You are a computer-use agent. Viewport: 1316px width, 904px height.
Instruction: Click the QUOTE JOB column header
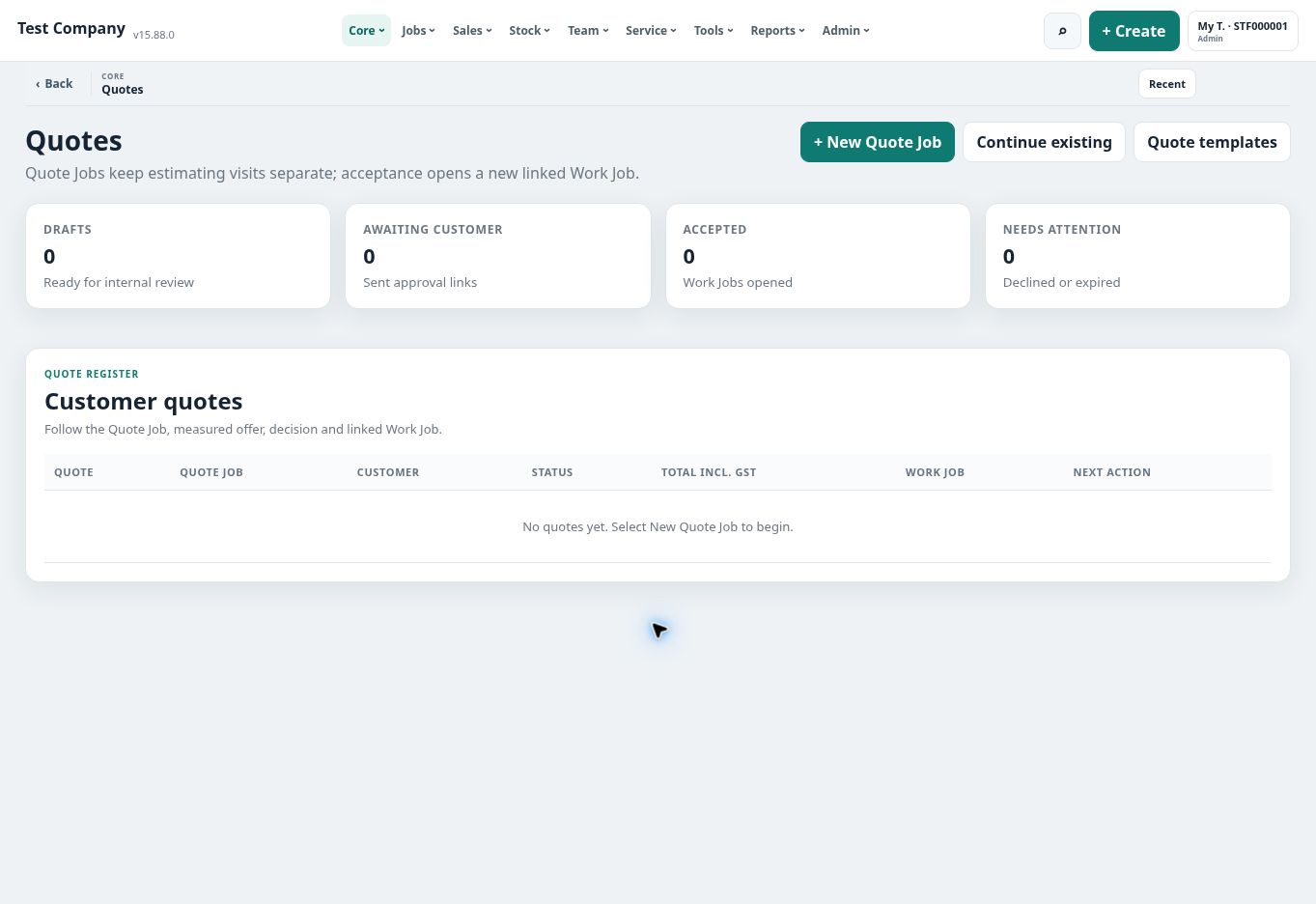click(x=211, y=472)
